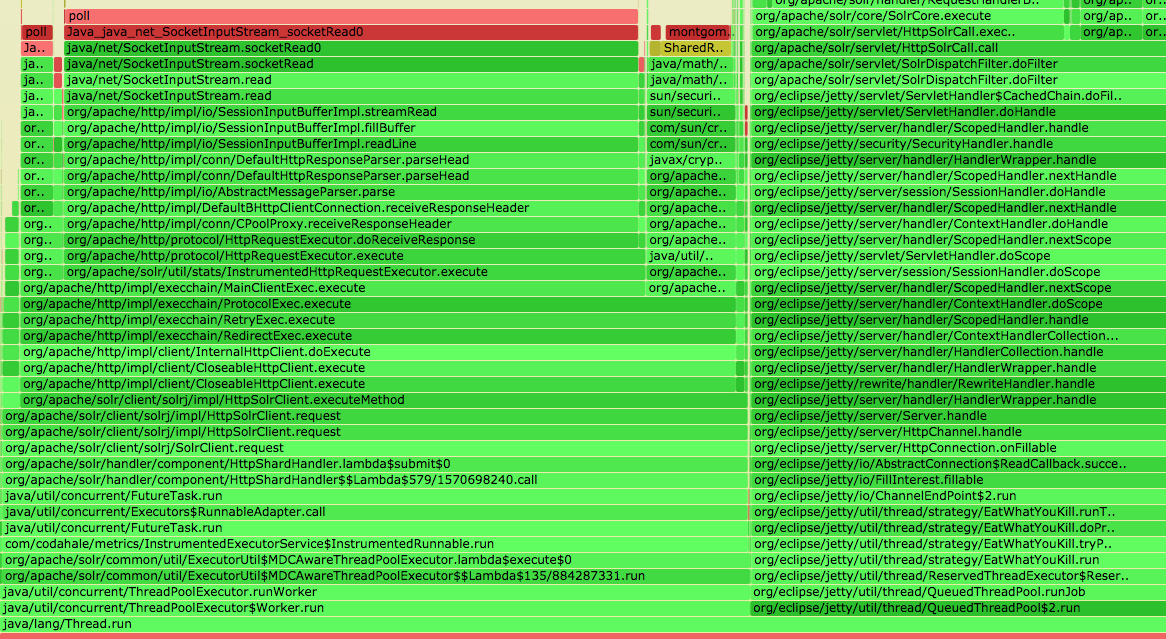Select RedirectExec.execute frame

pos(378,336)
